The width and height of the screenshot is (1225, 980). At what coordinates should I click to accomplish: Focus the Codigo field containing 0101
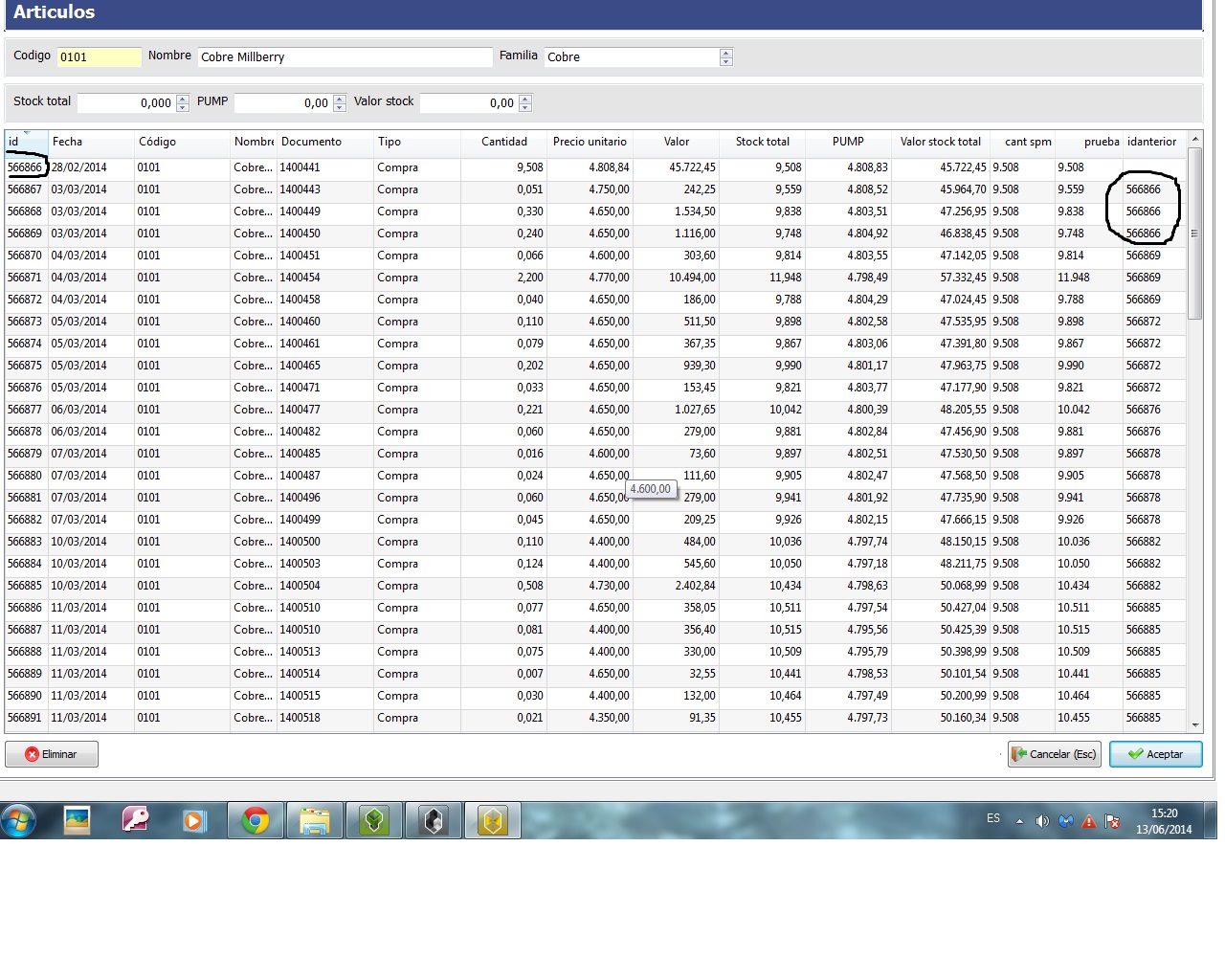[100, 57]
